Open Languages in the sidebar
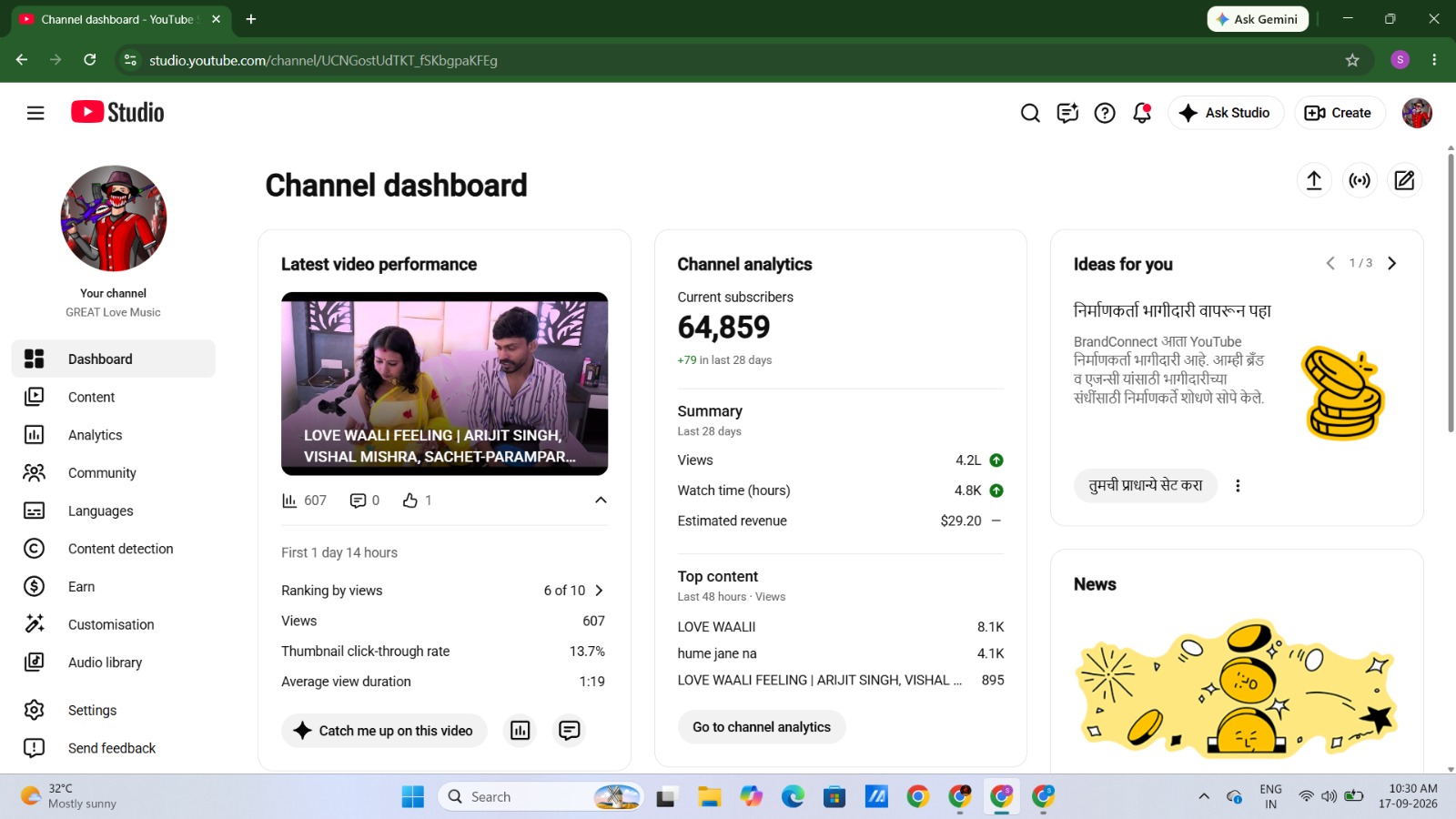 114,511
